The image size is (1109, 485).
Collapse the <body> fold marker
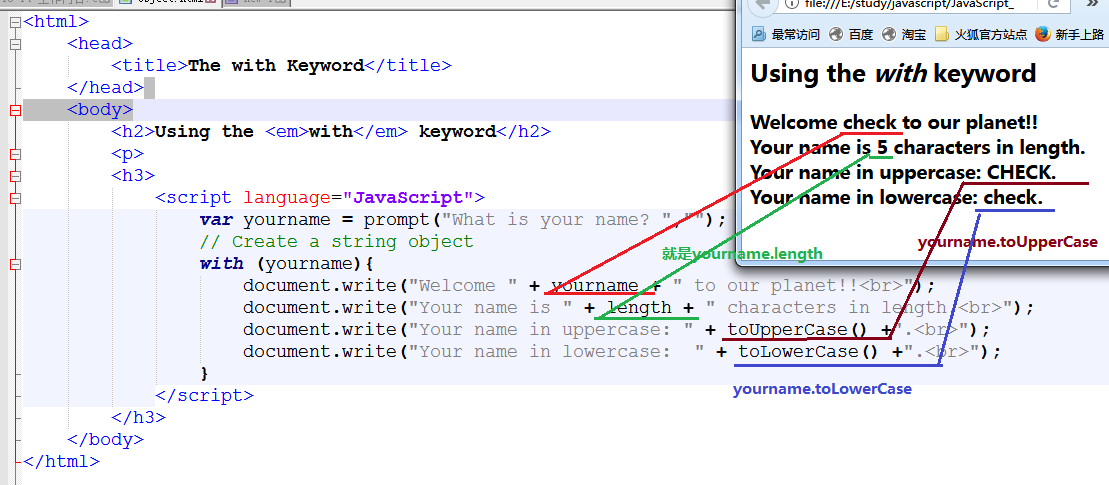click(x=16, y=110)
